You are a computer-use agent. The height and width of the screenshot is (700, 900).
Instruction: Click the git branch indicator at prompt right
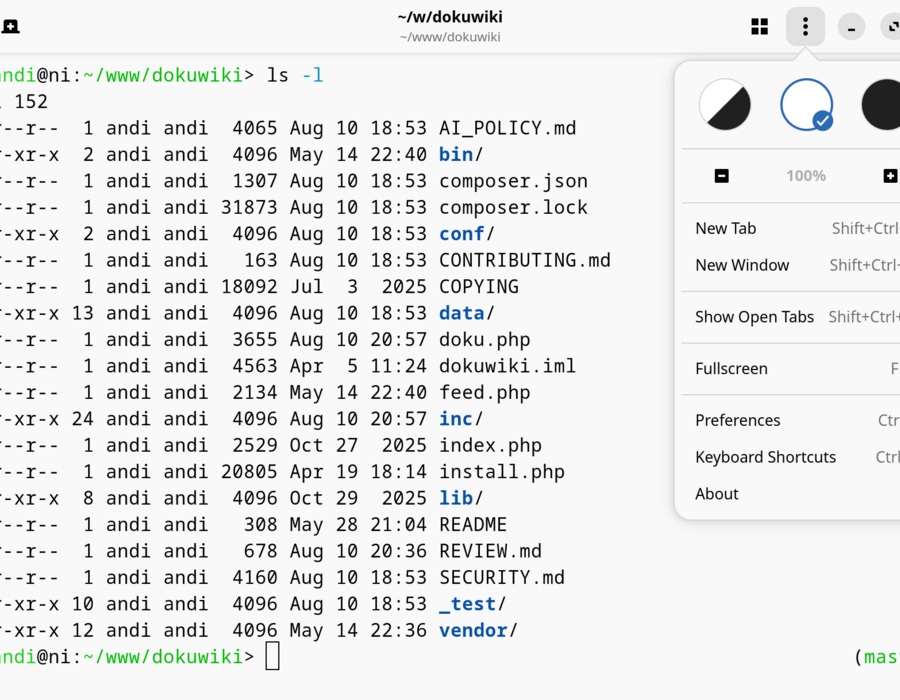tap(877, 656)
